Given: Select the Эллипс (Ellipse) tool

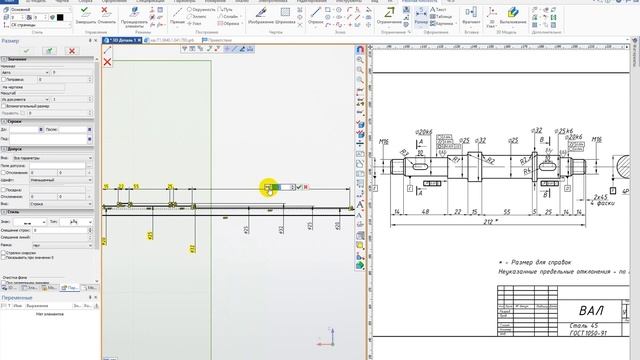Looking at the screenshot, I should click(x=197, y=17).
